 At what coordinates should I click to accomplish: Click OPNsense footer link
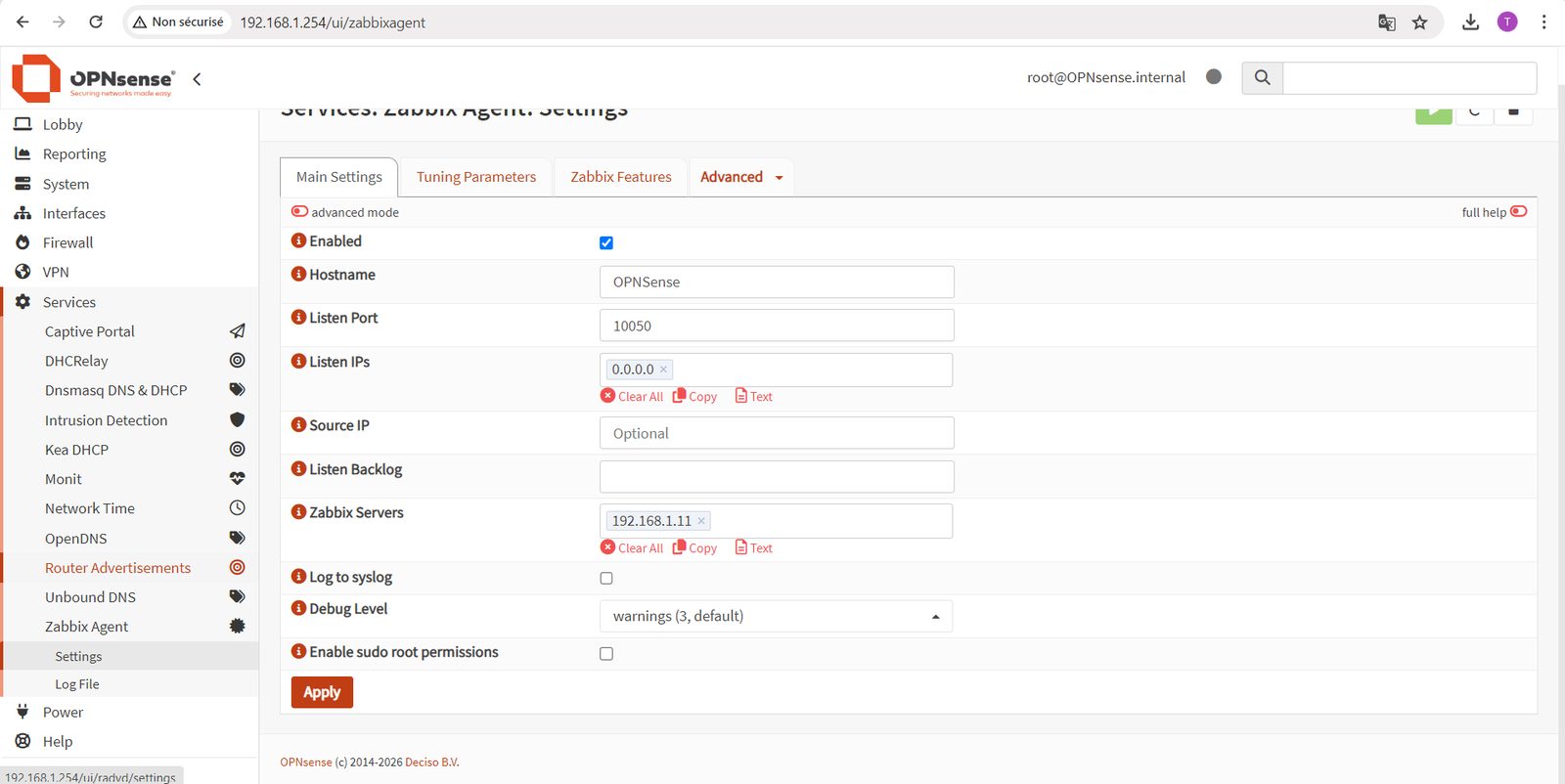pos(306,762)
